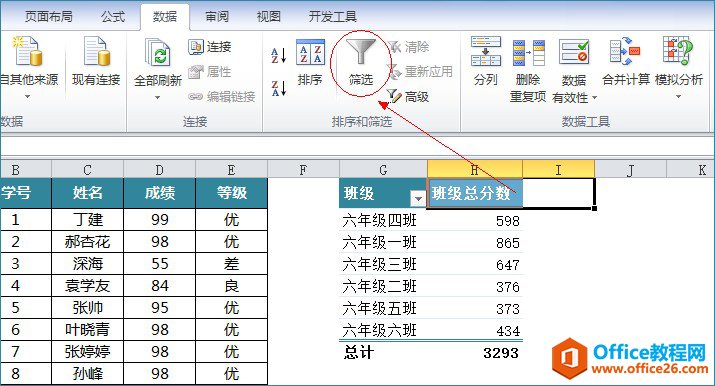Select the cell containing 袁学友
715x386 pixels.
click(x=88, y=286)
